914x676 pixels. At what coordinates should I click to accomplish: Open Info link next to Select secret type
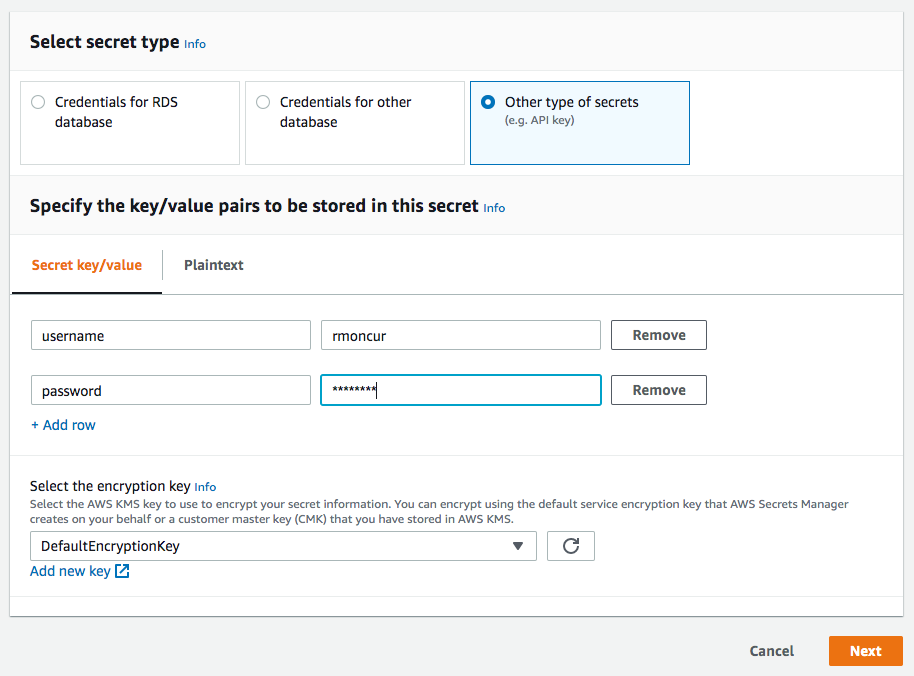(195, 44)
